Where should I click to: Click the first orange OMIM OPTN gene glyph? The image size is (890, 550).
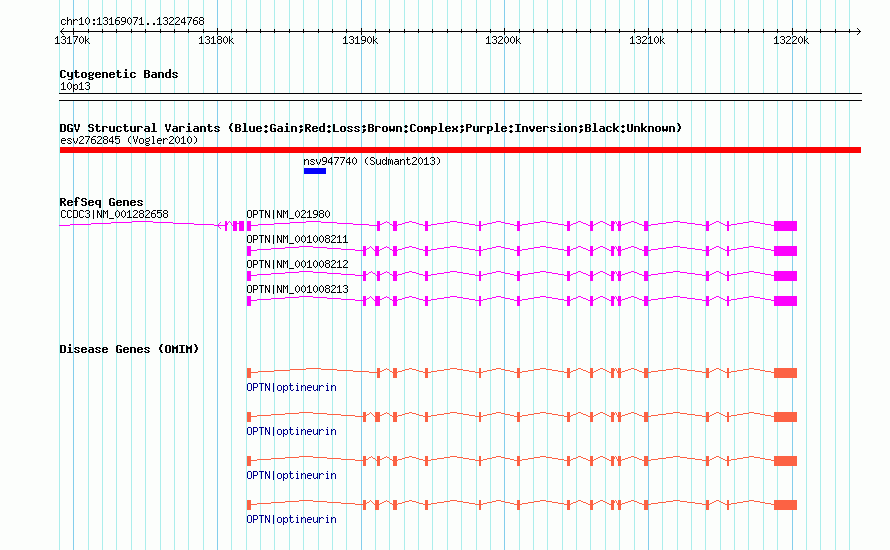click(522, 373)
